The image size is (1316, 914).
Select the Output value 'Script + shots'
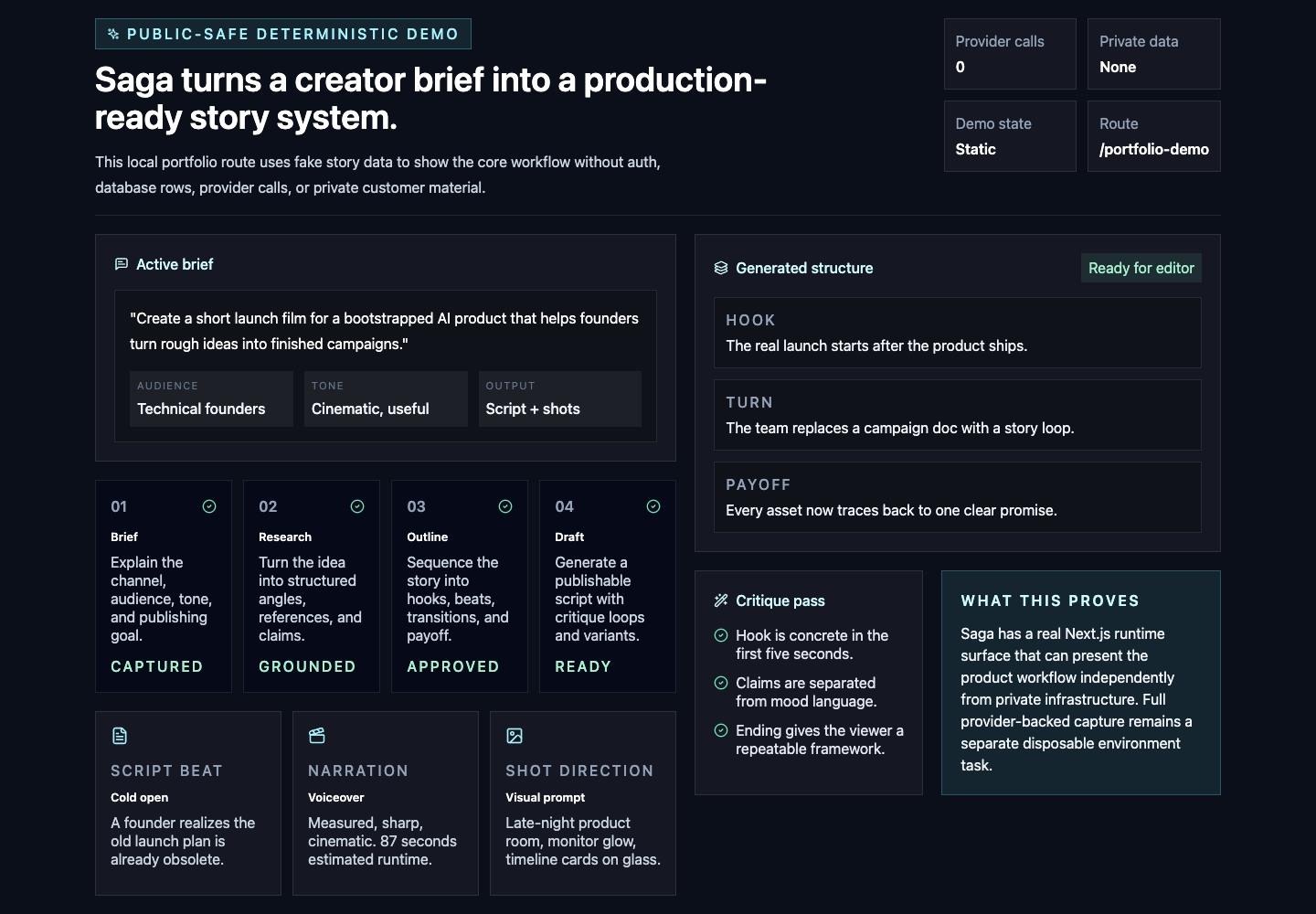[x=533, y=409]
